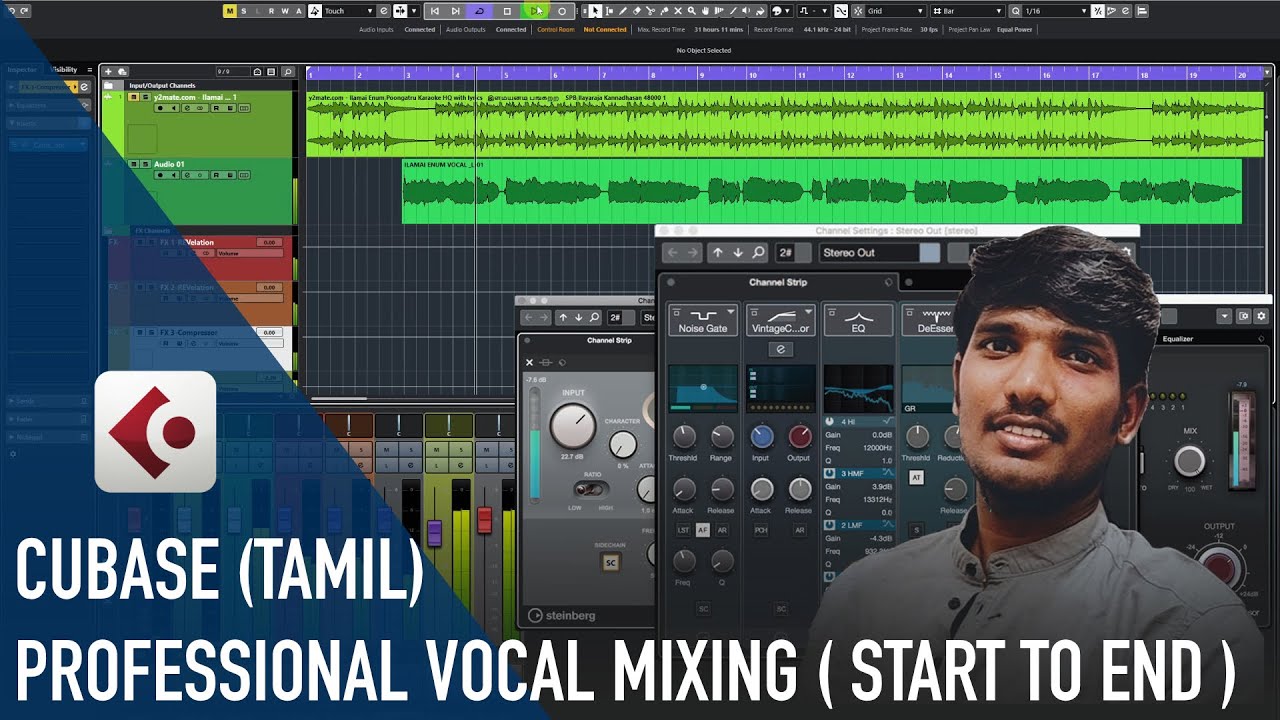
Task: Toggle the Cycle loop transport button
Action: [480, 11]
